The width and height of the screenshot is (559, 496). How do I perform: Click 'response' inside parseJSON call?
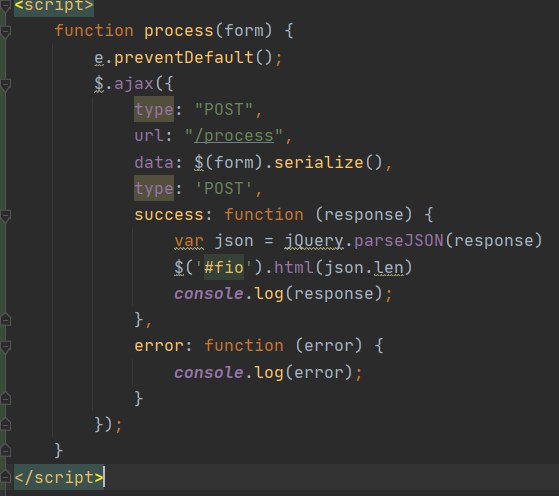493,241
